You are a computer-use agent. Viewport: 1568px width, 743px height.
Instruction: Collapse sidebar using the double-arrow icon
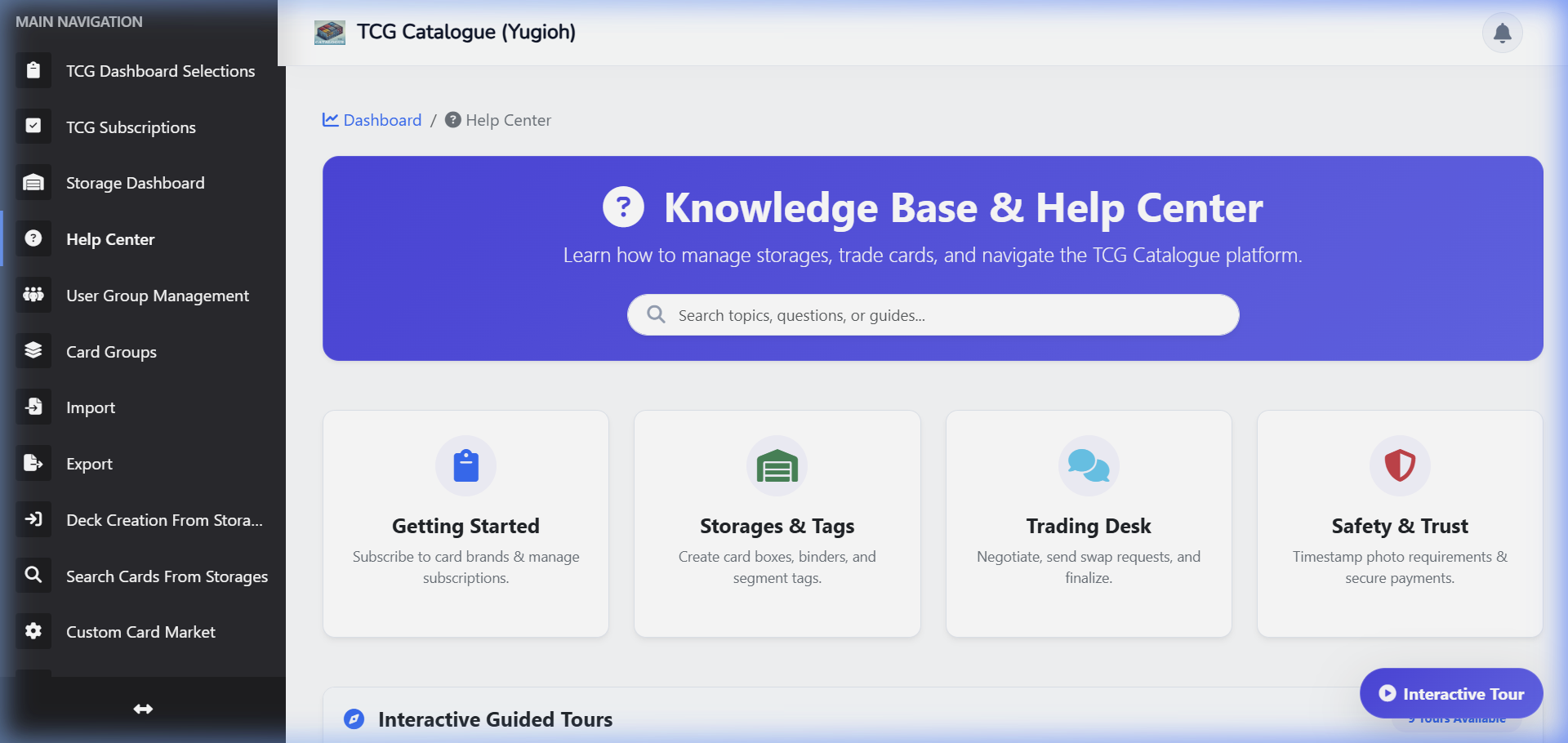pos(143,709)
